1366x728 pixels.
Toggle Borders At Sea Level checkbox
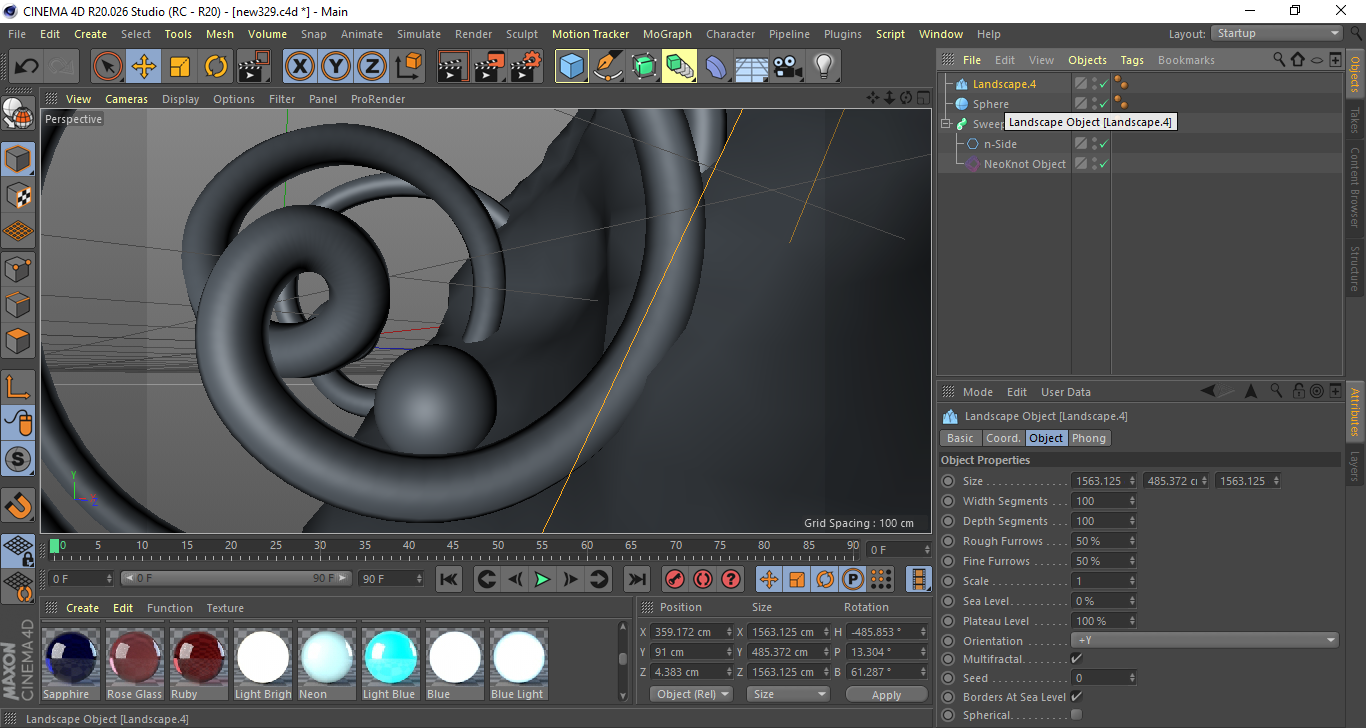(x=1076, y=696)
